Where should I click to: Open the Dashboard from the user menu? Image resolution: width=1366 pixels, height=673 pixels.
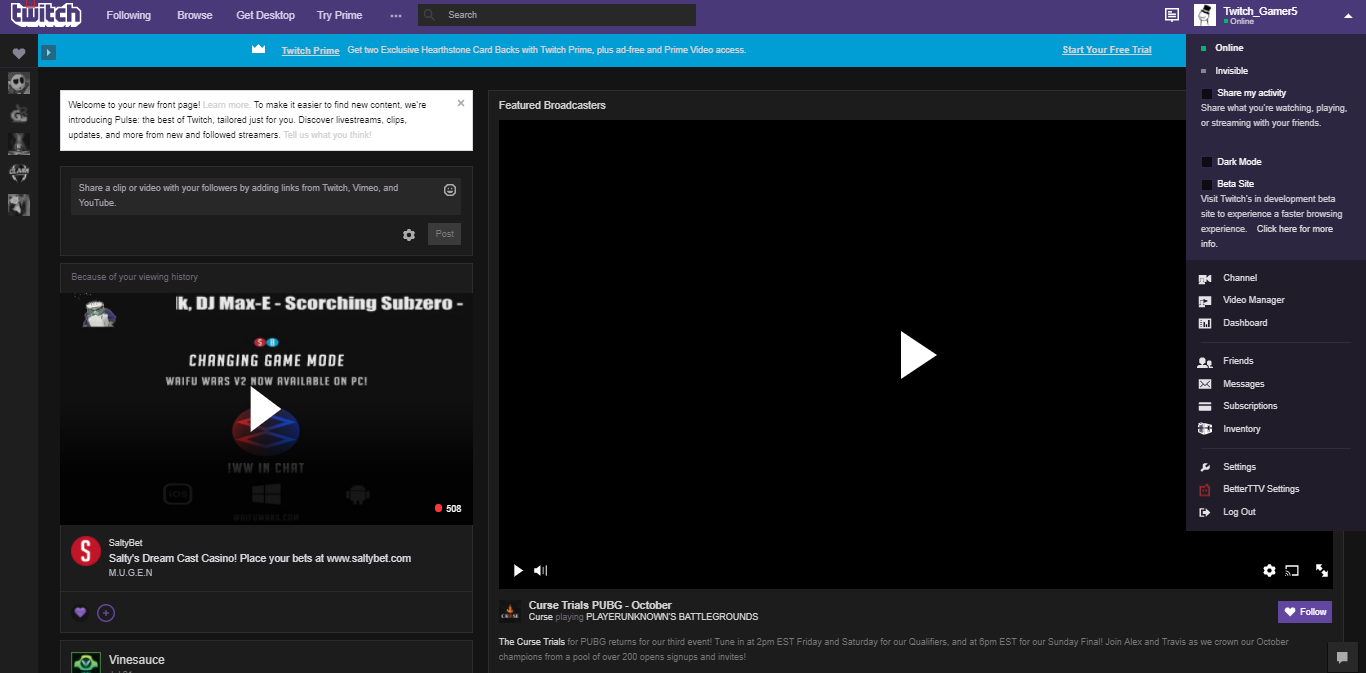point(1245,322)
